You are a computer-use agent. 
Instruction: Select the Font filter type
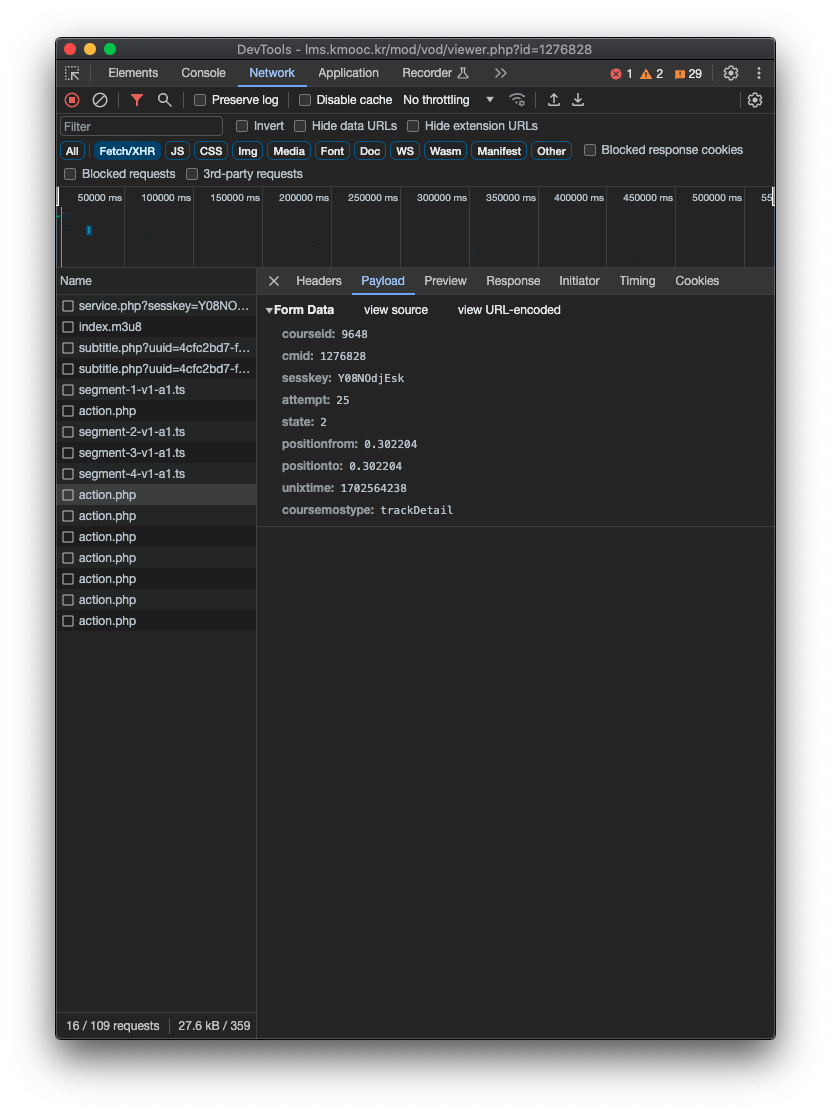click(332, 151)
